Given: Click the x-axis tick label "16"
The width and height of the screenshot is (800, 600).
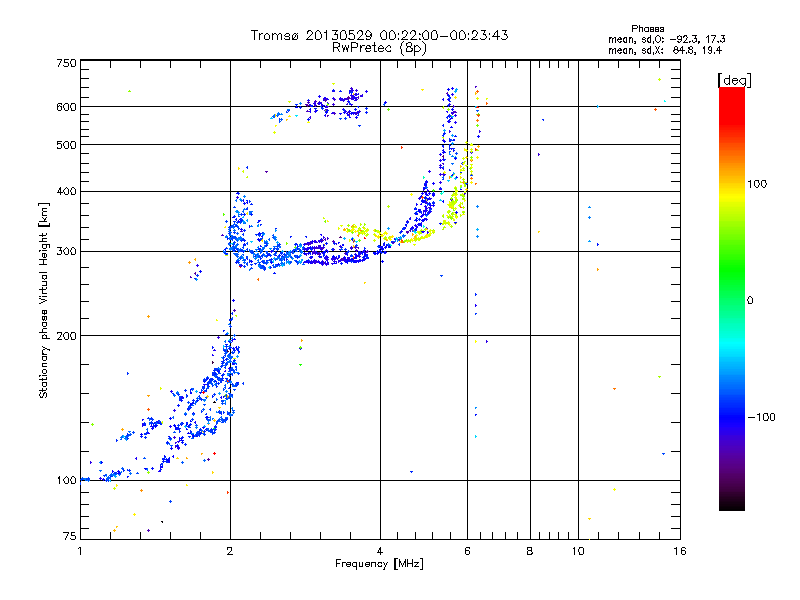Looking at the screenshot, I should click(x=680, y=551).
